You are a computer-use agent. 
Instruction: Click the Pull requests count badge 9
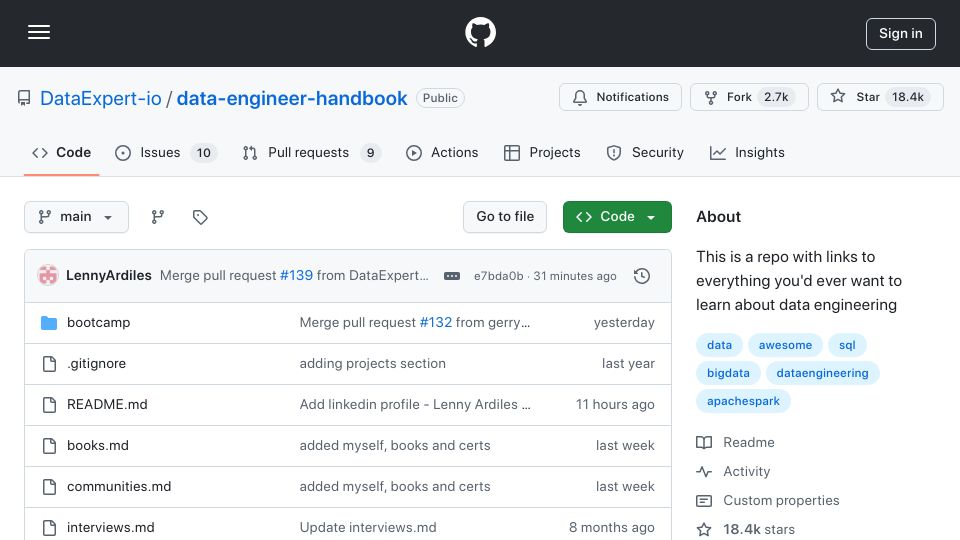tap(370, 153)
